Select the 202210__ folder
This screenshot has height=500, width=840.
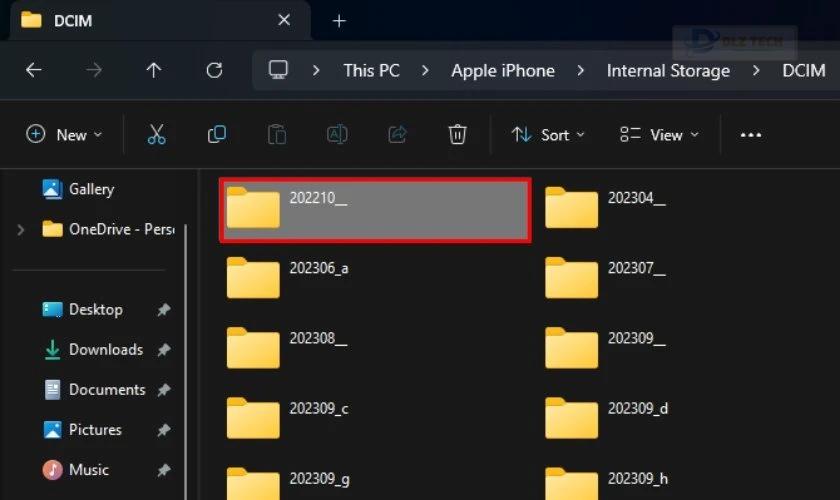376,210
